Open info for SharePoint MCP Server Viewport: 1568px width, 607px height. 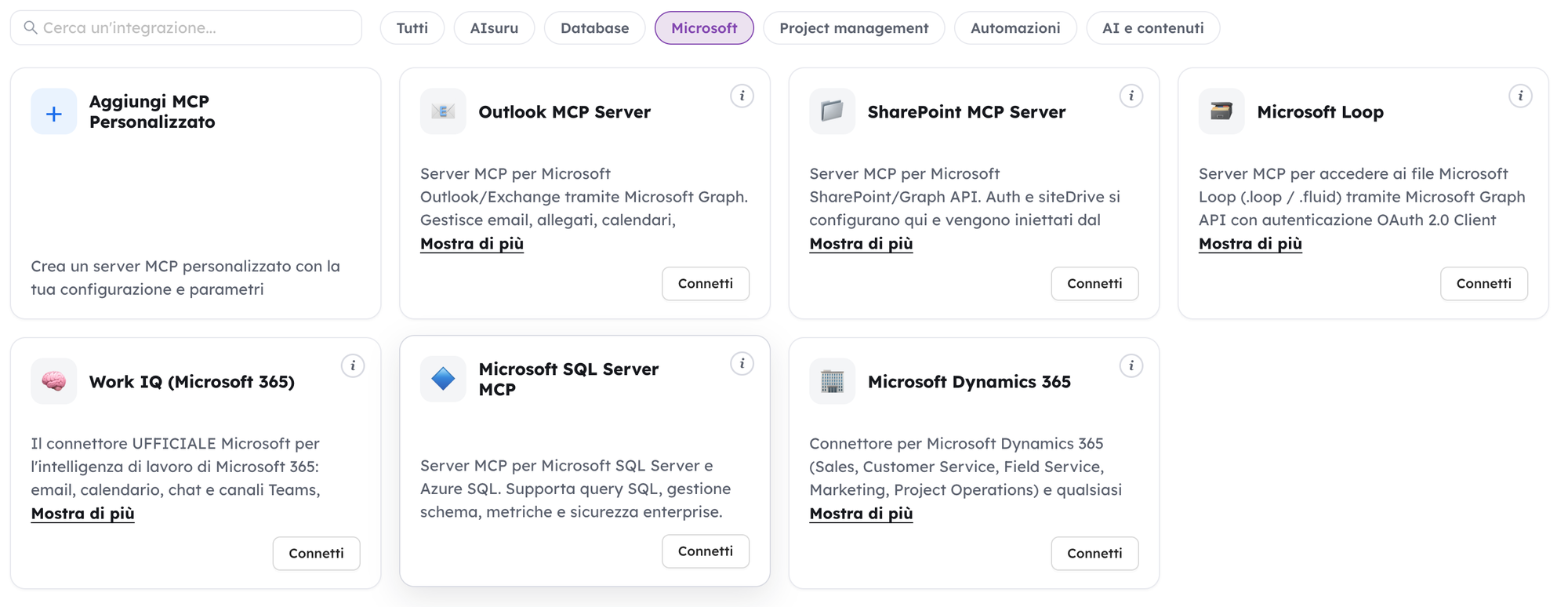pyautogui.click(x=1131, y=96)
